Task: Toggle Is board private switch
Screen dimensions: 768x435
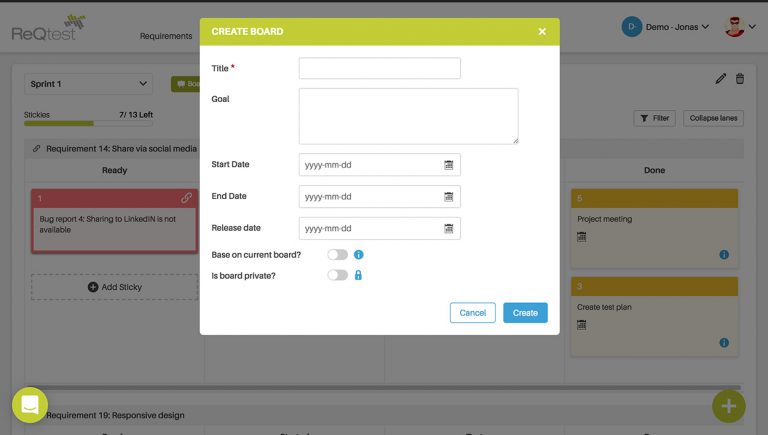Action: point(338,275)
